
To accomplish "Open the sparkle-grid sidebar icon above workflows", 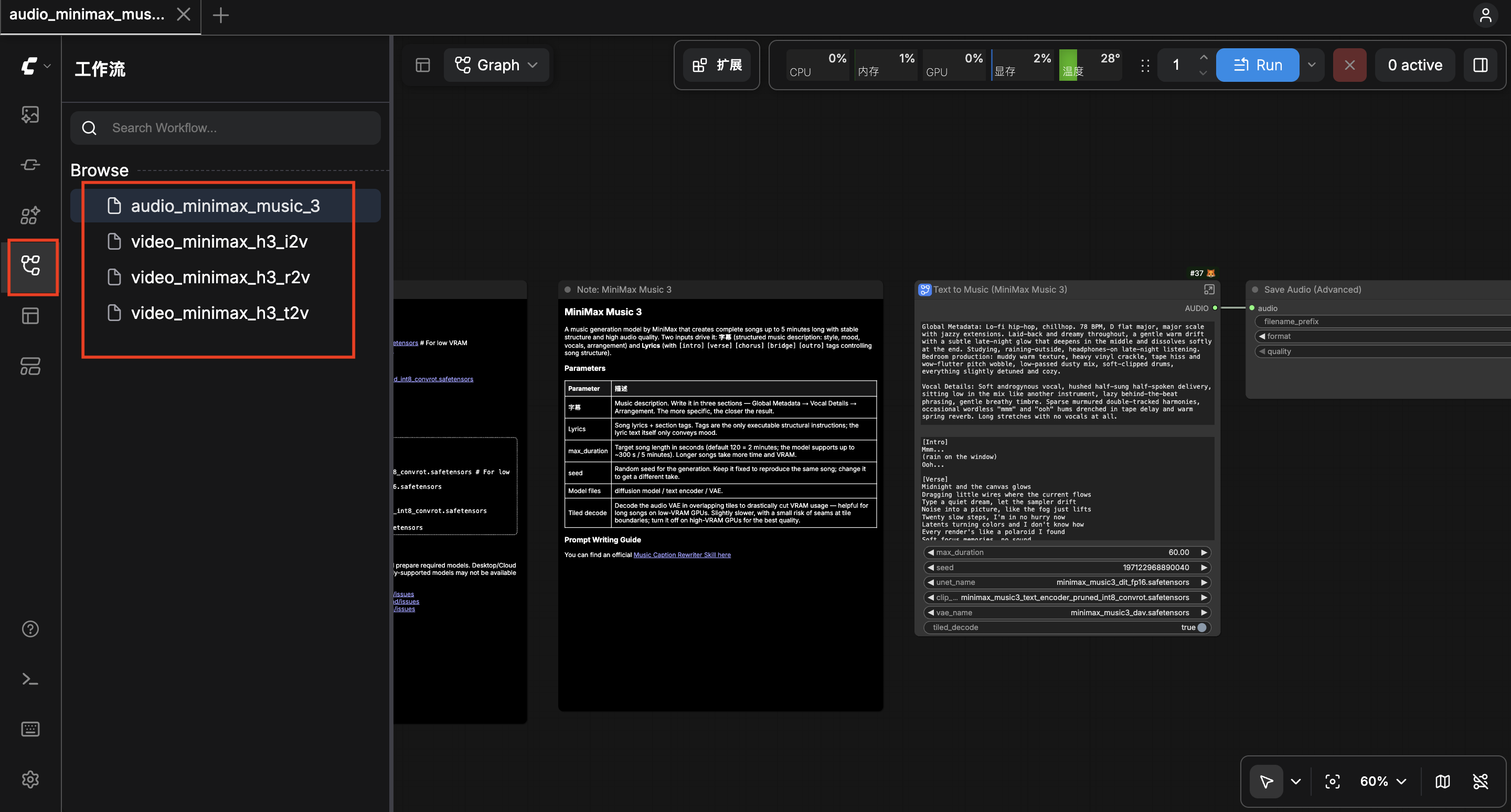I will [x=30, y=215].
